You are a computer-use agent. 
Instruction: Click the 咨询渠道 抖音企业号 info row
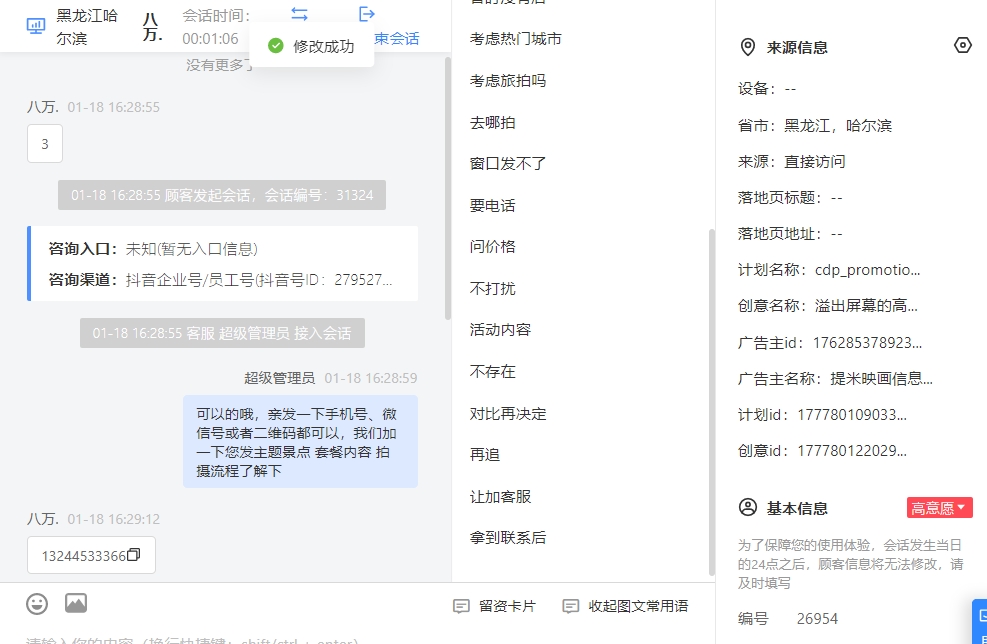coord(220,280)
